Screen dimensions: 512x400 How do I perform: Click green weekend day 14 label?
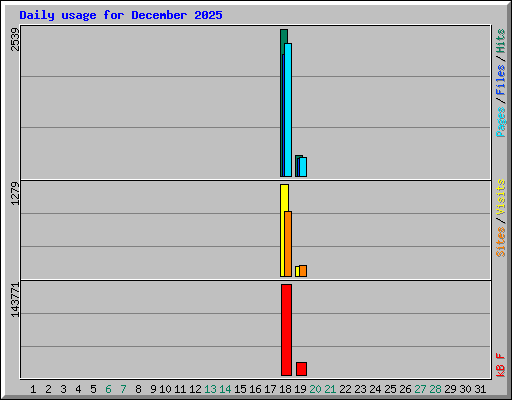coord(225,389)
